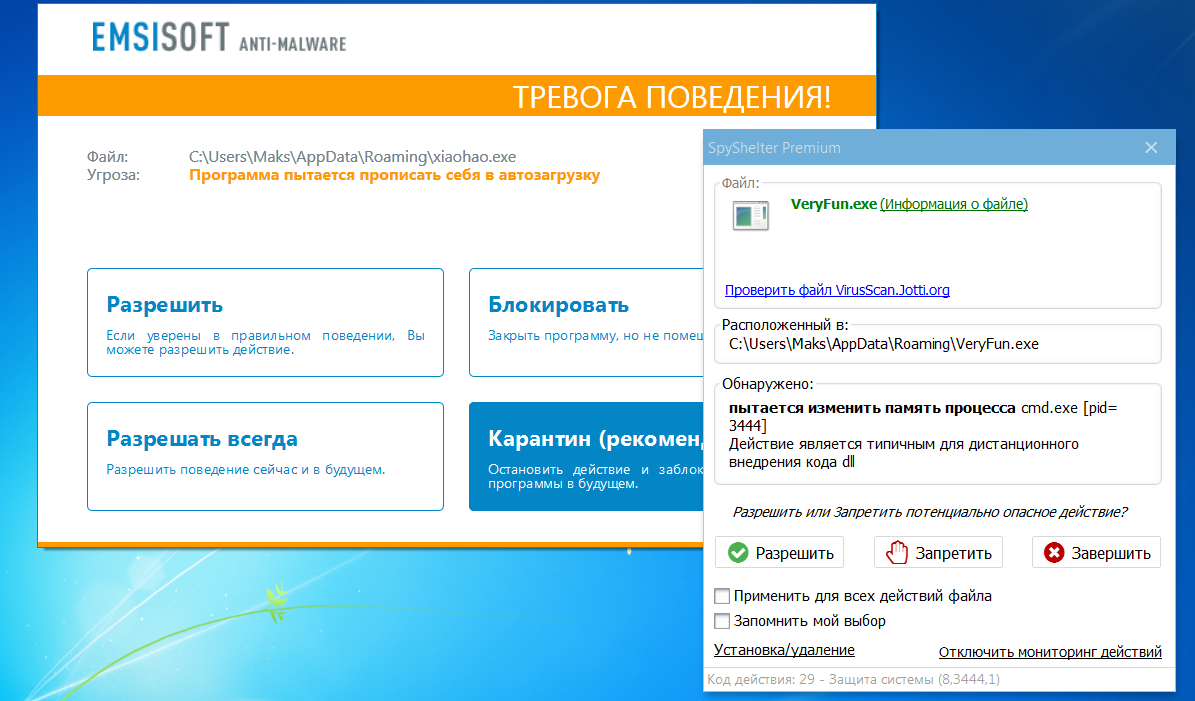Choose 'Блокировать' in Emsisoft alert

[586, 322]
